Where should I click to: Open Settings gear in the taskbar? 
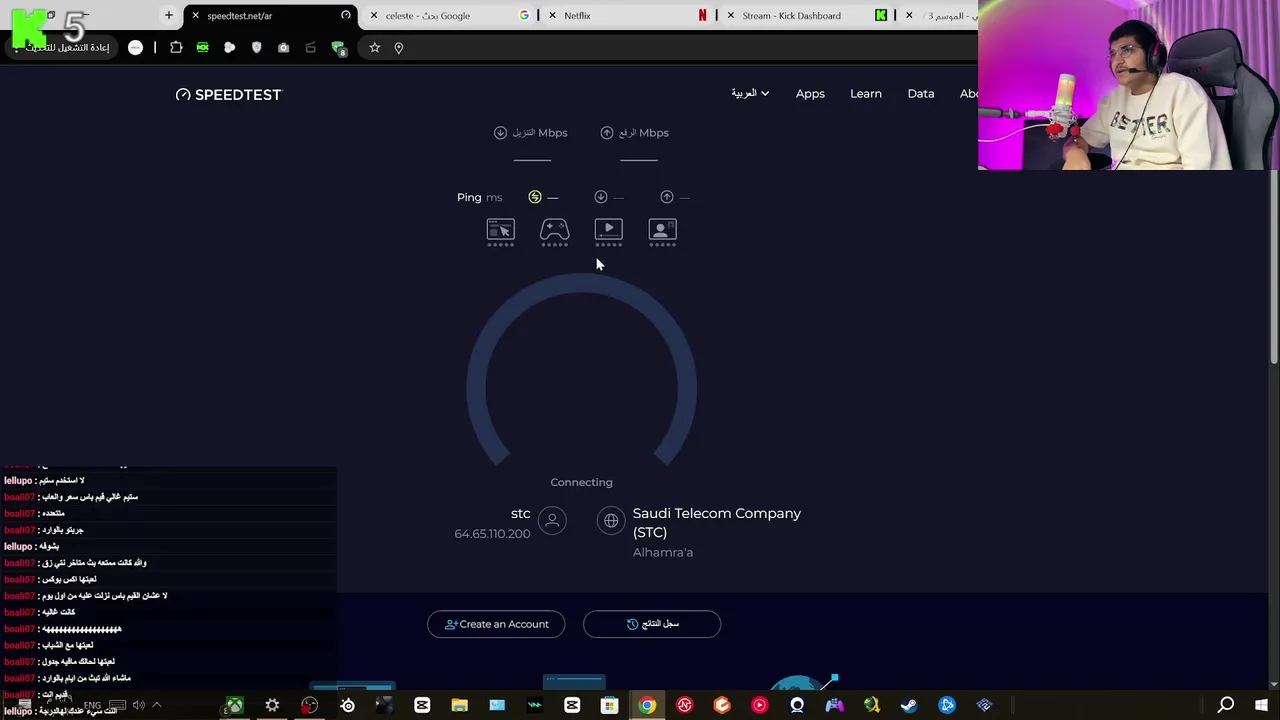(272, 705)
